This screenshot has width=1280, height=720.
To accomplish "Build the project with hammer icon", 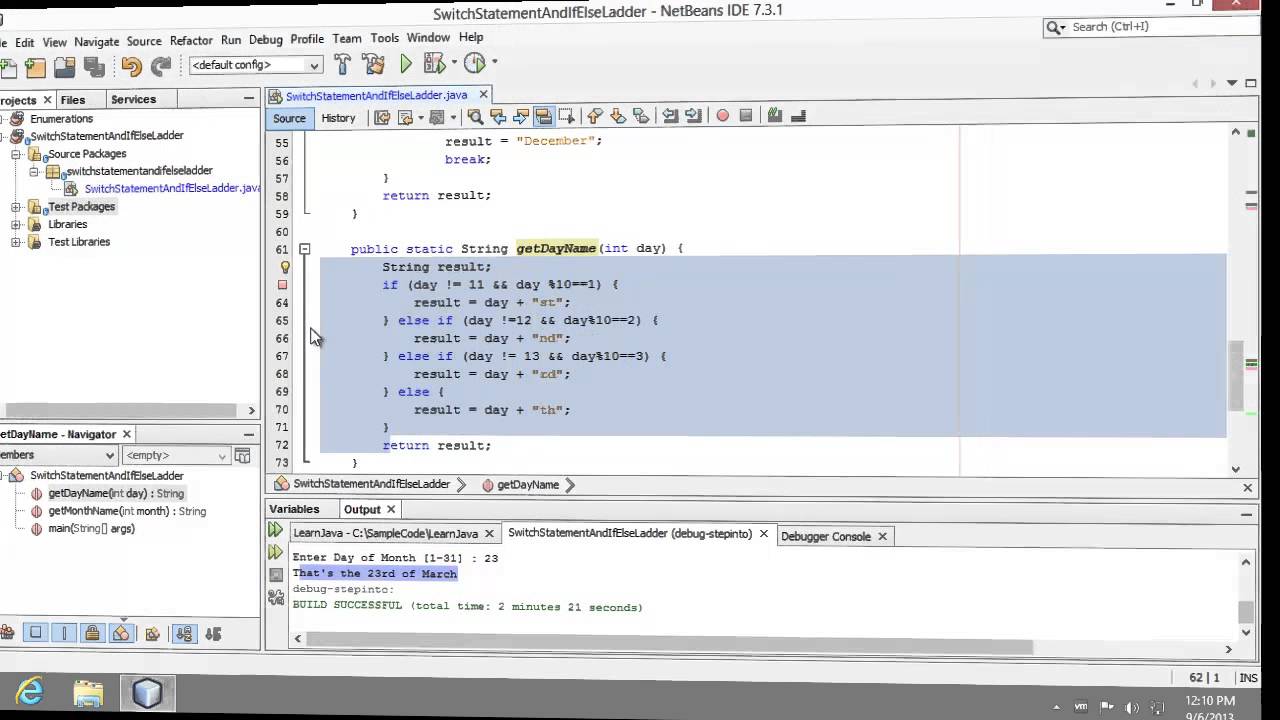I will click(342, 65).
